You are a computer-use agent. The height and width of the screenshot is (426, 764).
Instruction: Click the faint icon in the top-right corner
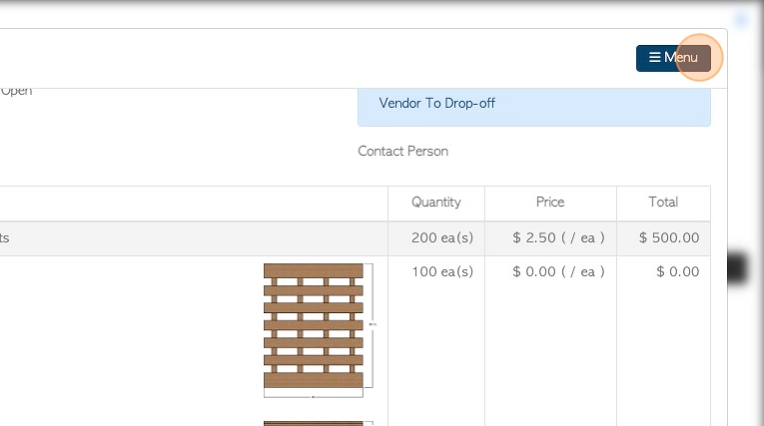pos(742,19)
